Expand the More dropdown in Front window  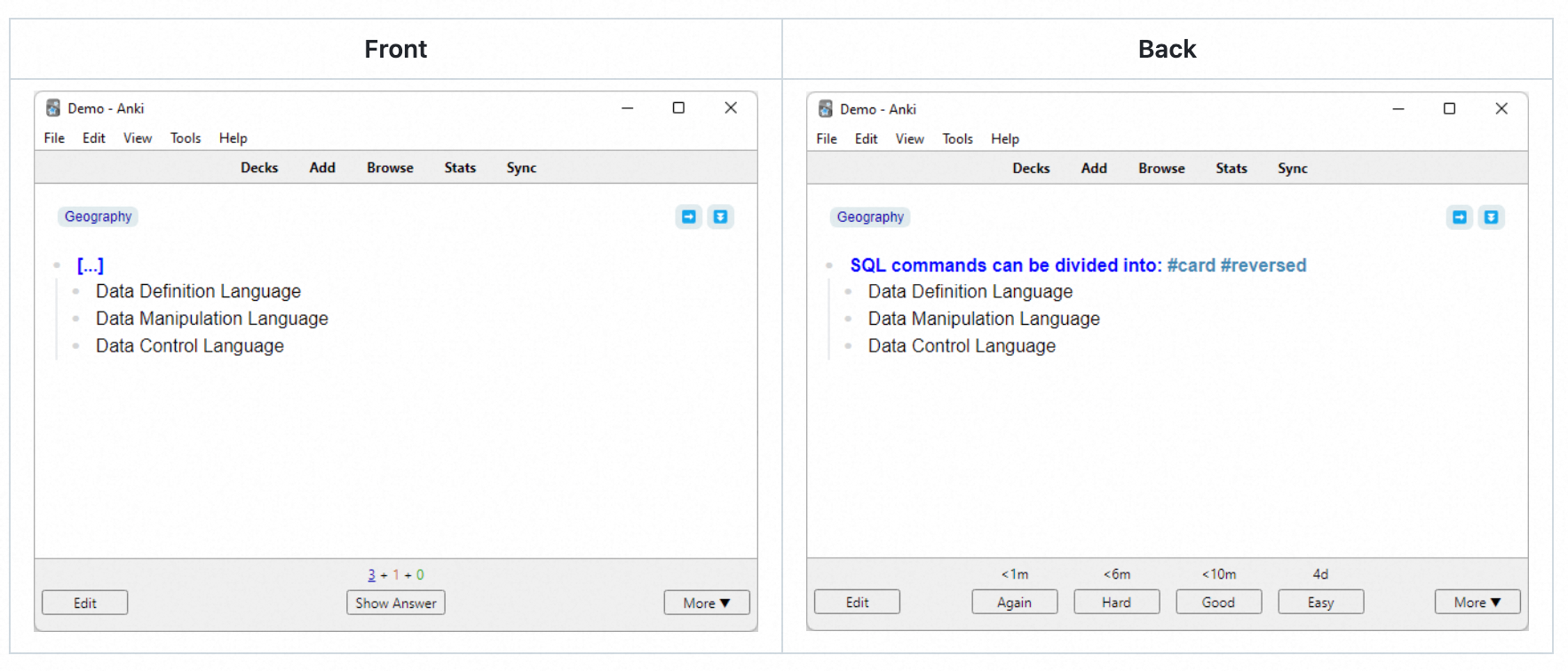pyautogui.click(x=707, y=603)
